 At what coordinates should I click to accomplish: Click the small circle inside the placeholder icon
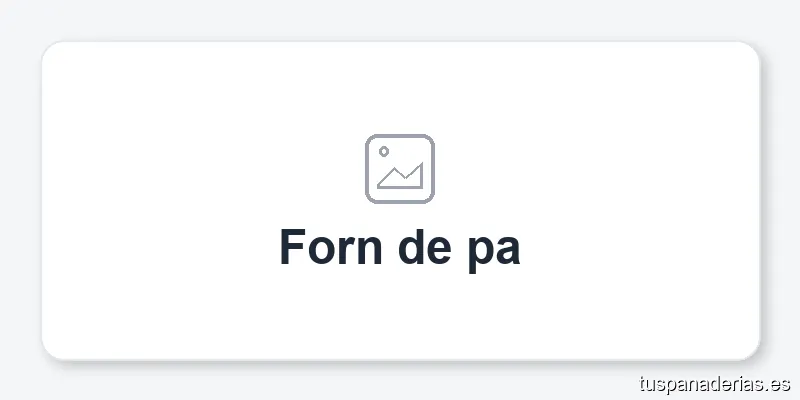pos(384,152)
